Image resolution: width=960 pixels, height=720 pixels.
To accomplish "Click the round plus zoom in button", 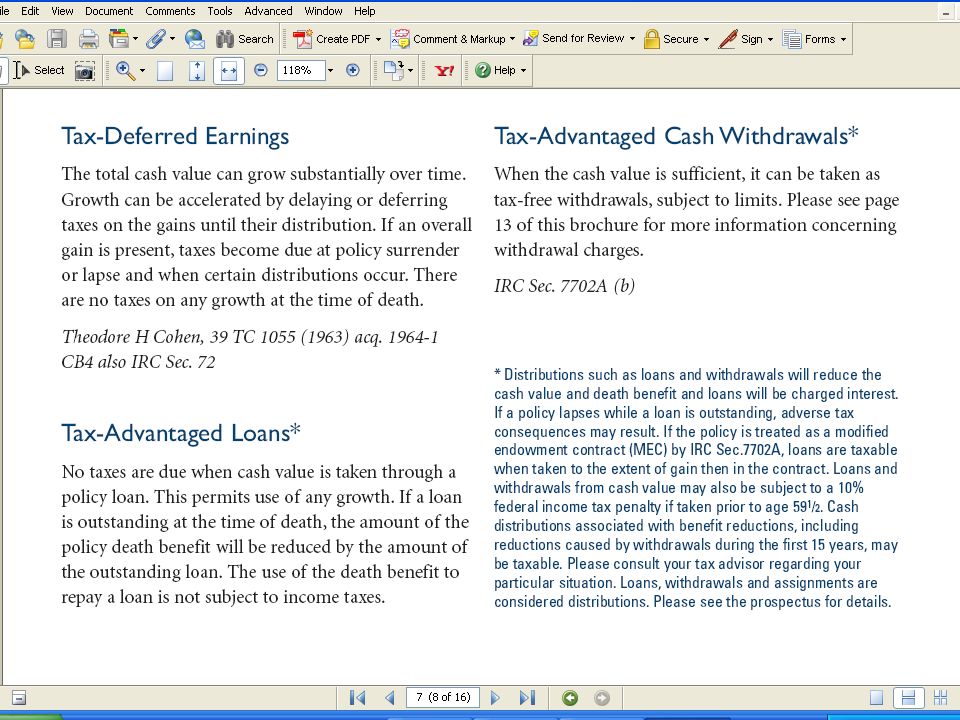I will click(353, 70).
